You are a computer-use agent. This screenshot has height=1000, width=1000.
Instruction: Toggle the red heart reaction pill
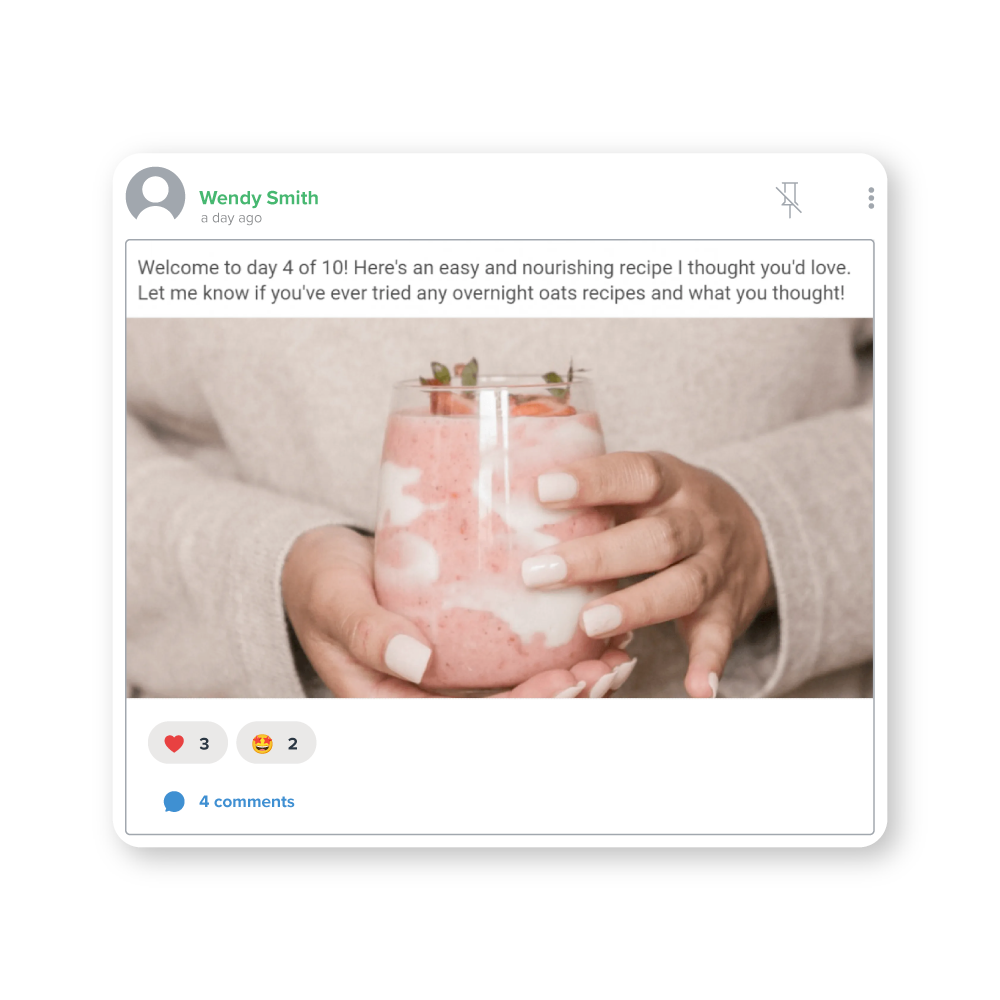[x=188, y=743]
